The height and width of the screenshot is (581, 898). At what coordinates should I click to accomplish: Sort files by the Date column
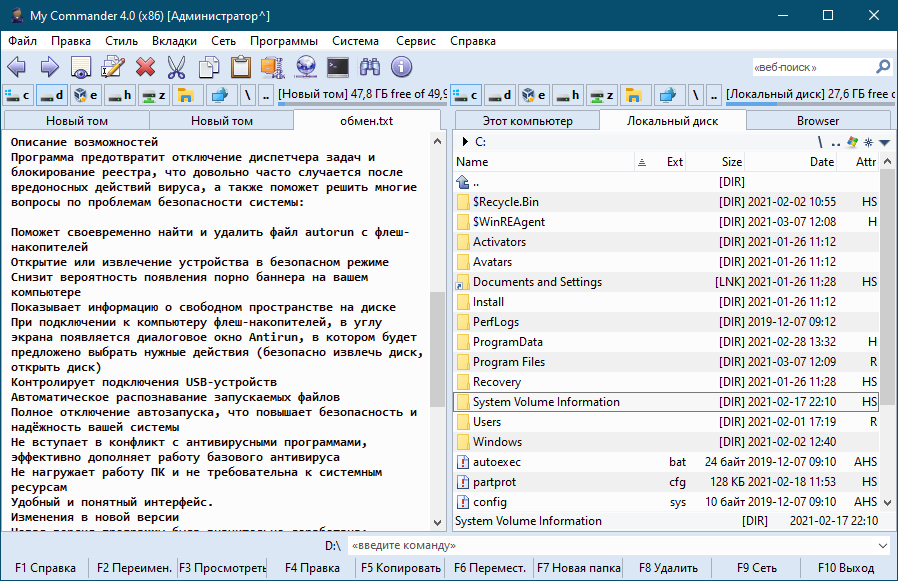[793, 162]
